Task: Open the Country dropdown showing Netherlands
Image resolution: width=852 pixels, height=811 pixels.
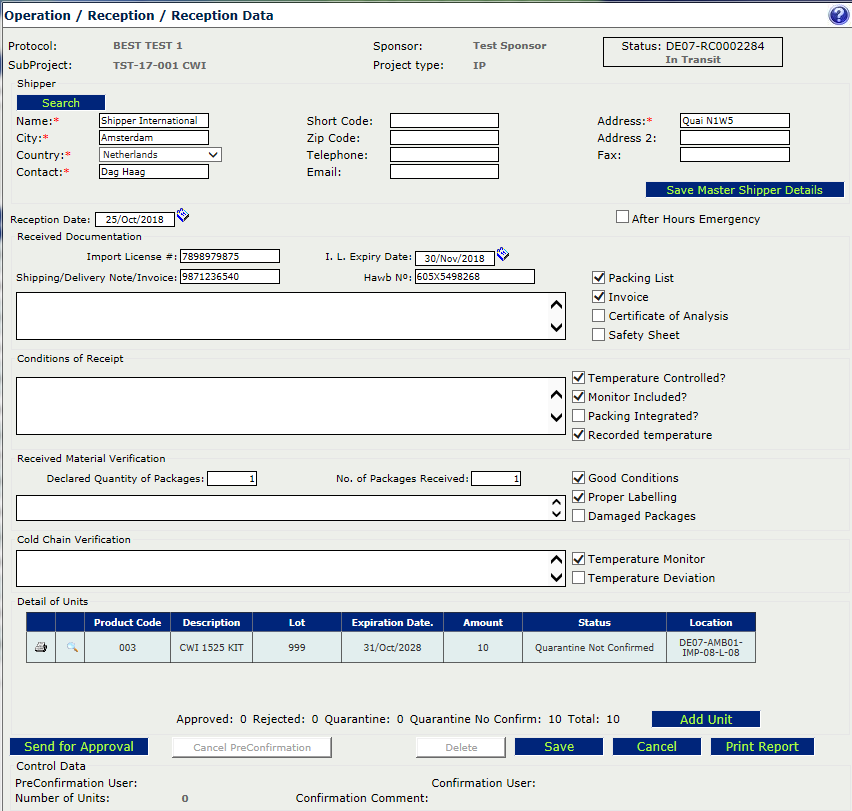Action: tap(160, 155)
